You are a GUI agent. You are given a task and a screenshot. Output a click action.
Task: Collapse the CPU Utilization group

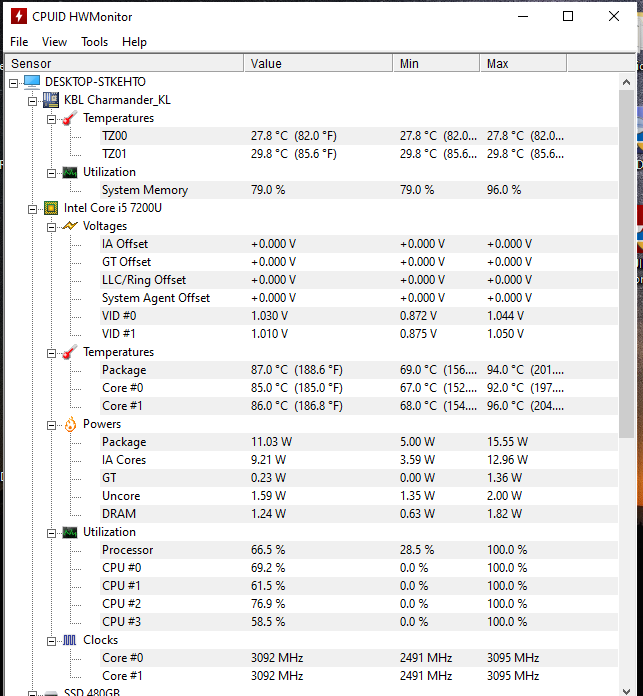click(x=51, y=533)
